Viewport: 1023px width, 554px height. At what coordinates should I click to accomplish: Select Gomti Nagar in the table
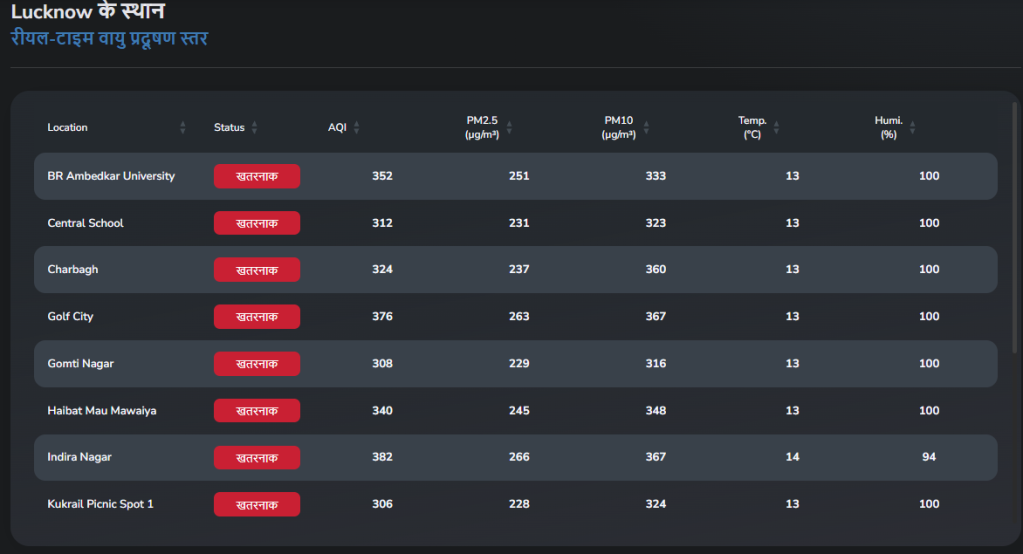point(80,364)
